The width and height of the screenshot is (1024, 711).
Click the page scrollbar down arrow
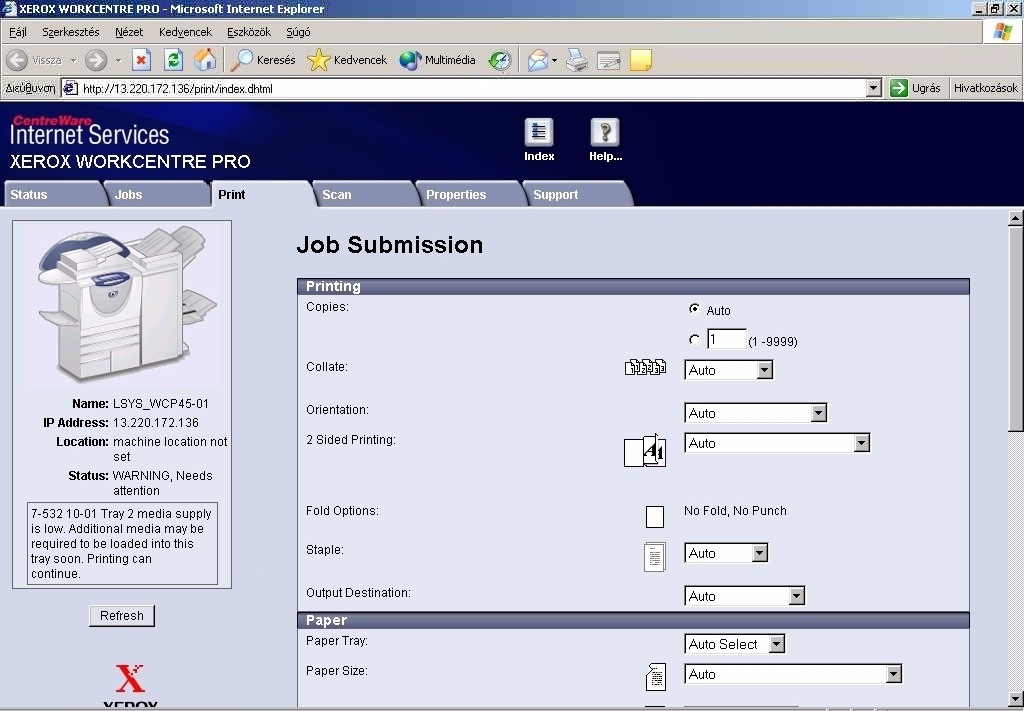click(1016, 698)
